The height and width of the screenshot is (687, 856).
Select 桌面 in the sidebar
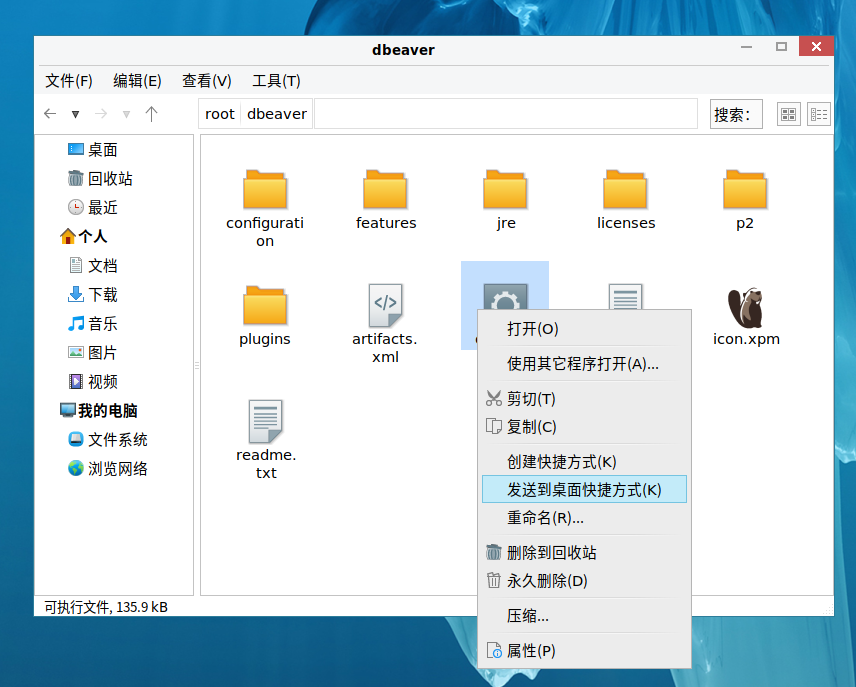click(x=93, y=150)
